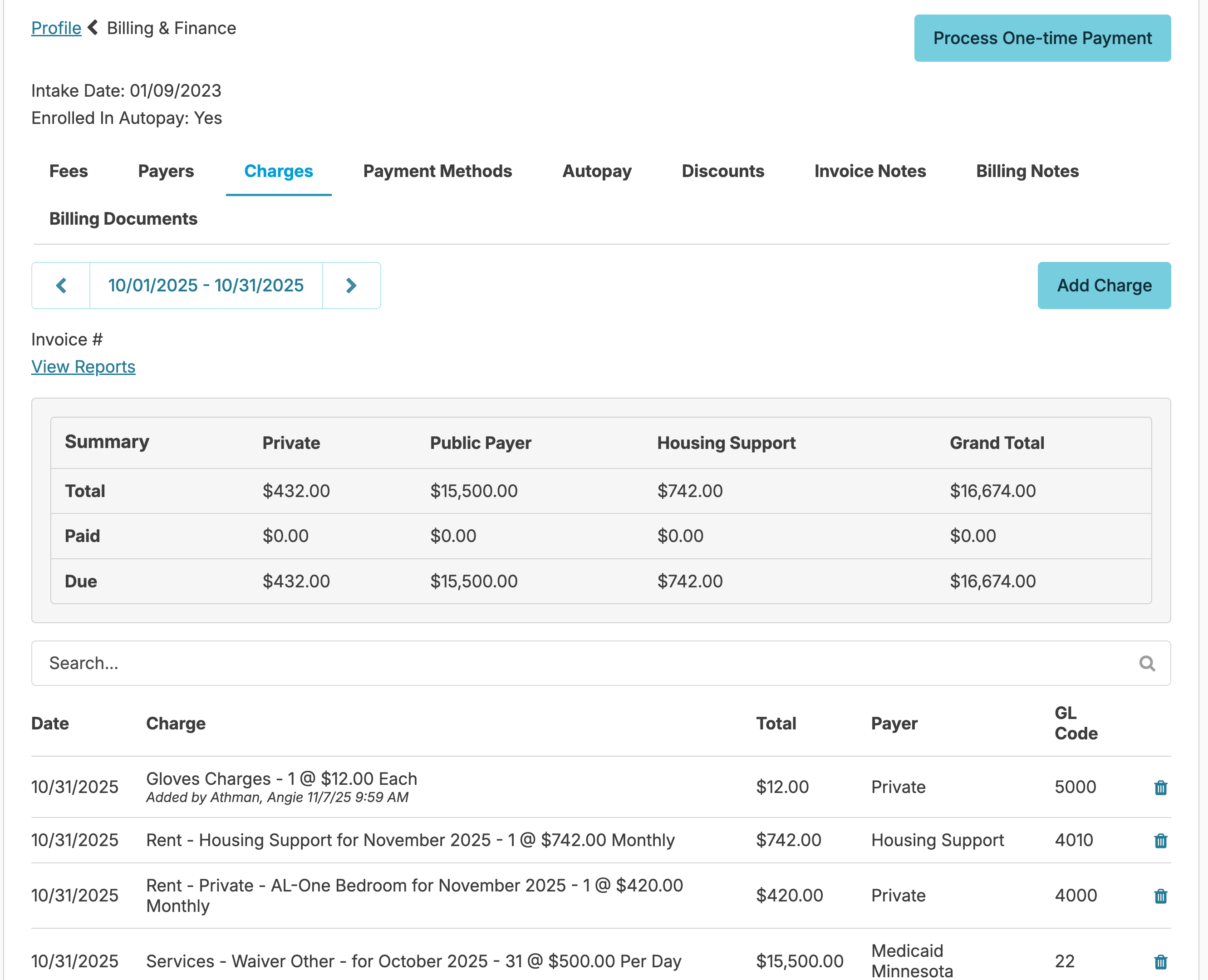1208x980 pixels.
Task: Select the Payment Methods tab
Action: (x=437, y=171)
